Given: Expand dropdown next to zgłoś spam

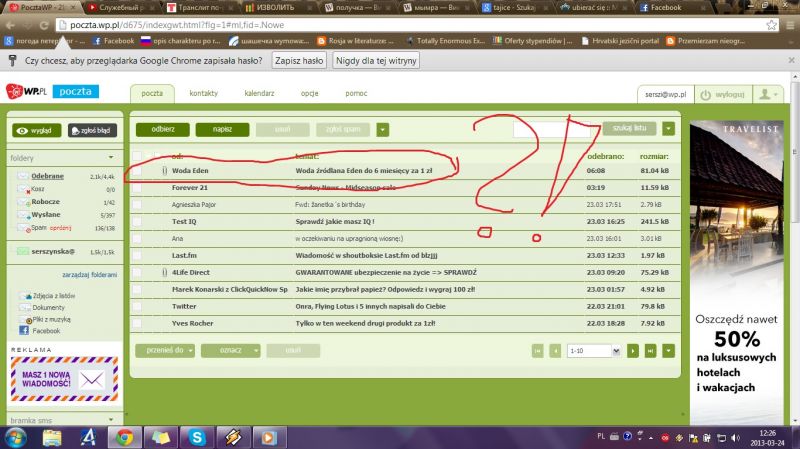Looking at the screenshot, I should click(x=383, y=130).
